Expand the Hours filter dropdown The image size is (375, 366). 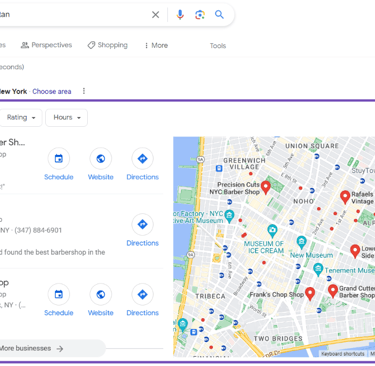pyautogui.click(x=67, y=117)
